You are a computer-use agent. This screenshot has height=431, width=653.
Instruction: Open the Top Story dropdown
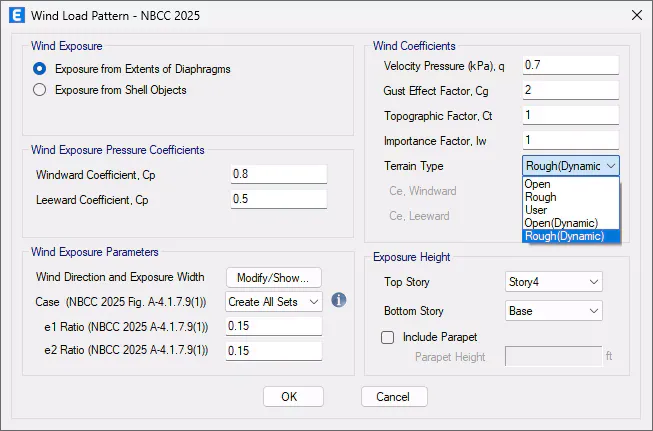[554, 283]
